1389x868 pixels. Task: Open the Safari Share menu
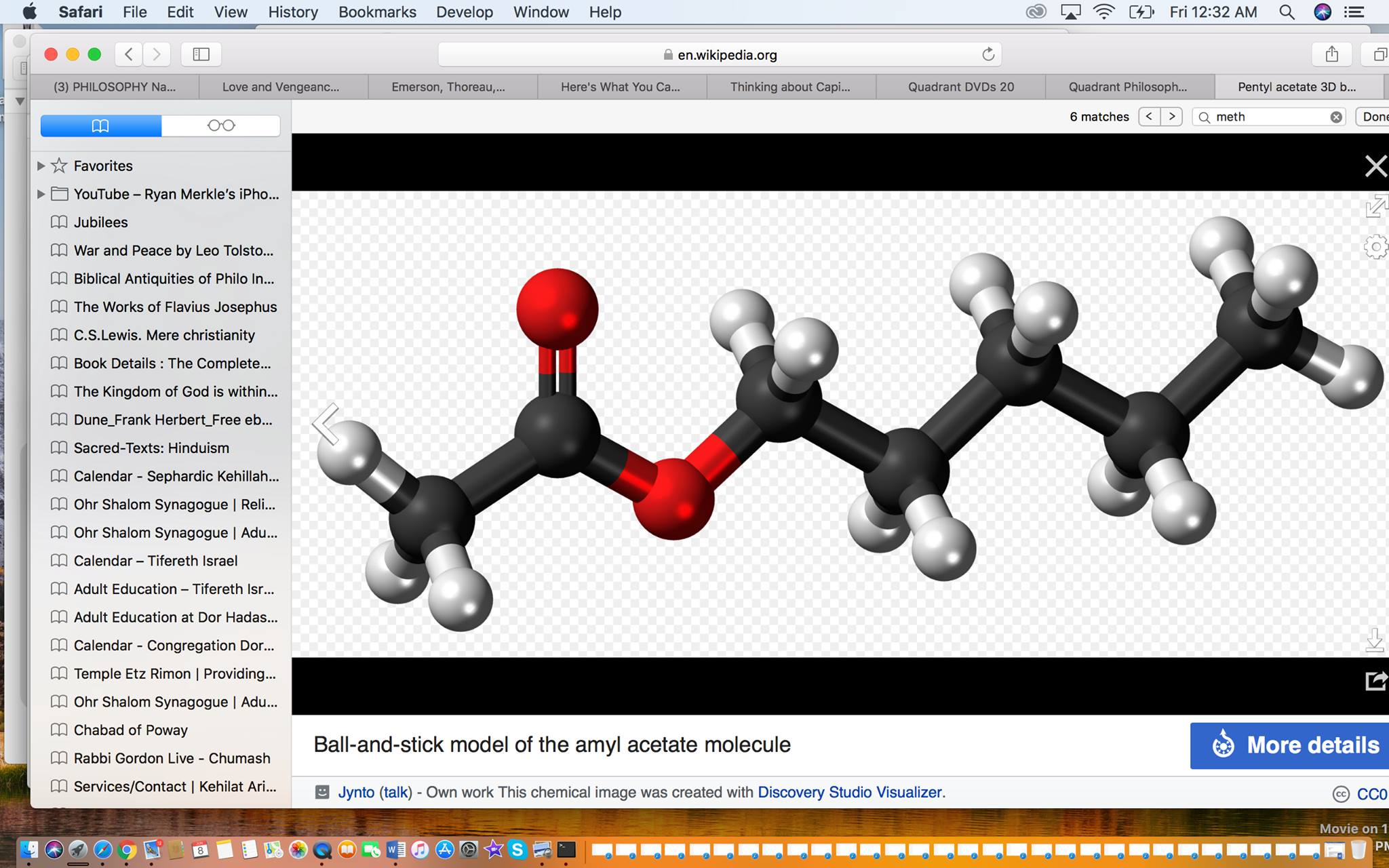coord(1331,54)
